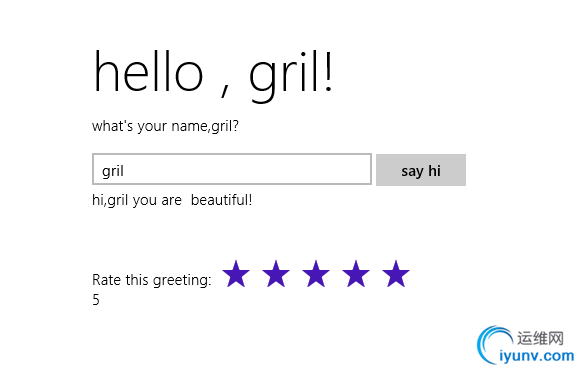
Task: Set the rating to three stars
Action: (x=316, y=274)
